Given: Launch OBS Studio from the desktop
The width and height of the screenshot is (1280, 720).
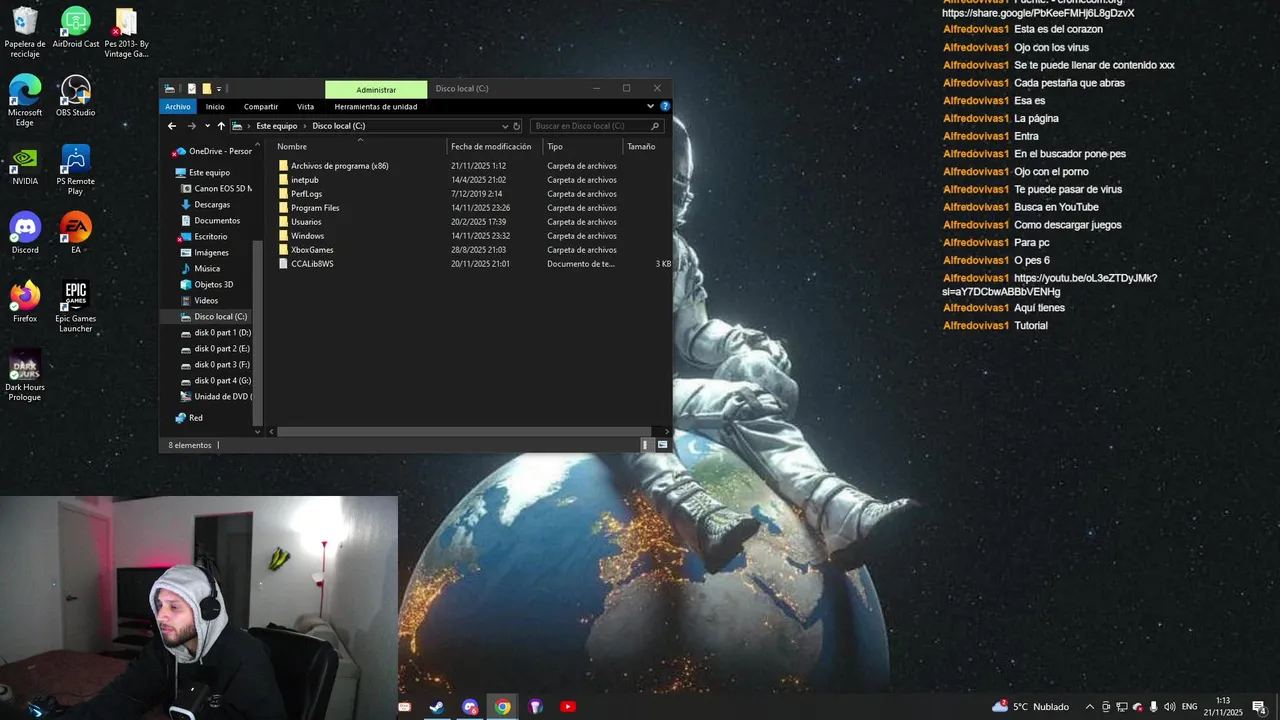Looking at the screenshot, I should click(x=75, y=96).
